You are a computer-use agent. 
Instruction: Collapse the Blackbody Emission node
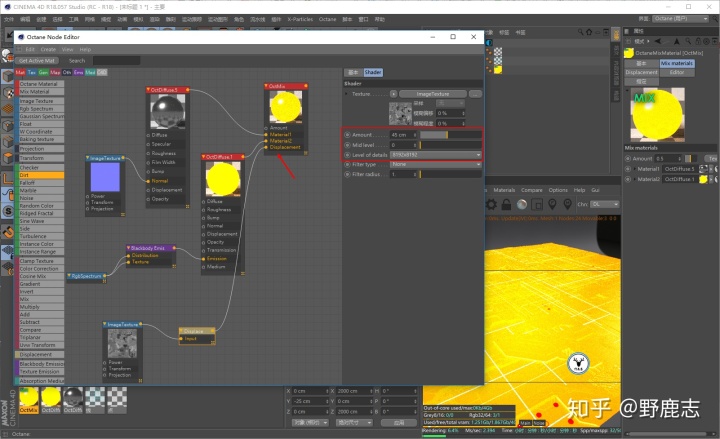pyautogui.click(x=129, y=248)
